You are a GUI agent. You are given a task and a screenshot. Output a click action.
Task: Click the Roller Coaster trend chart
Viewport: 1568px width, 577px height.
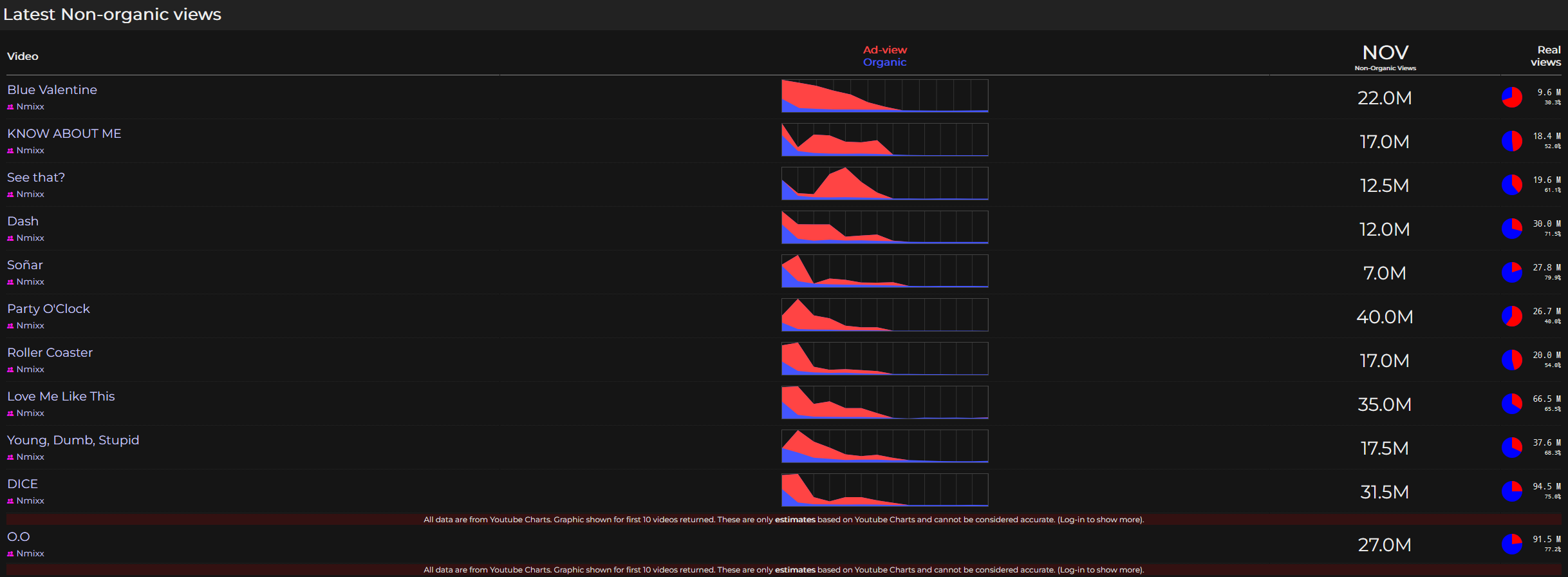(x=885, y=359)
